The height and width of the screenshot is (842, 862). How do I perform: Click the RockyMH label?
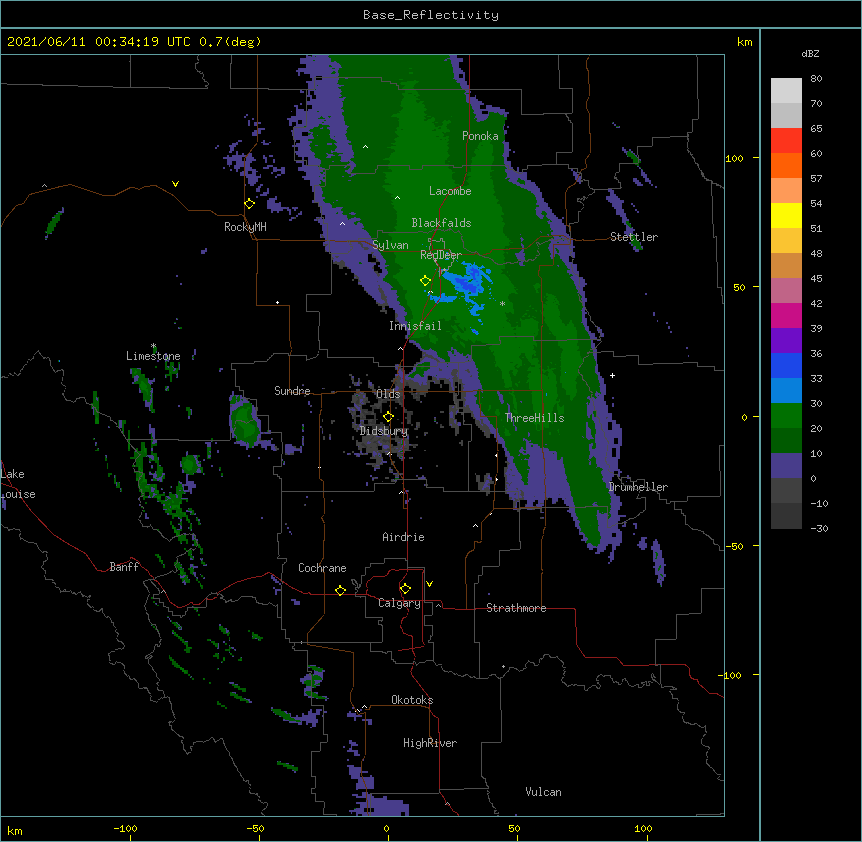pos(245,227)
